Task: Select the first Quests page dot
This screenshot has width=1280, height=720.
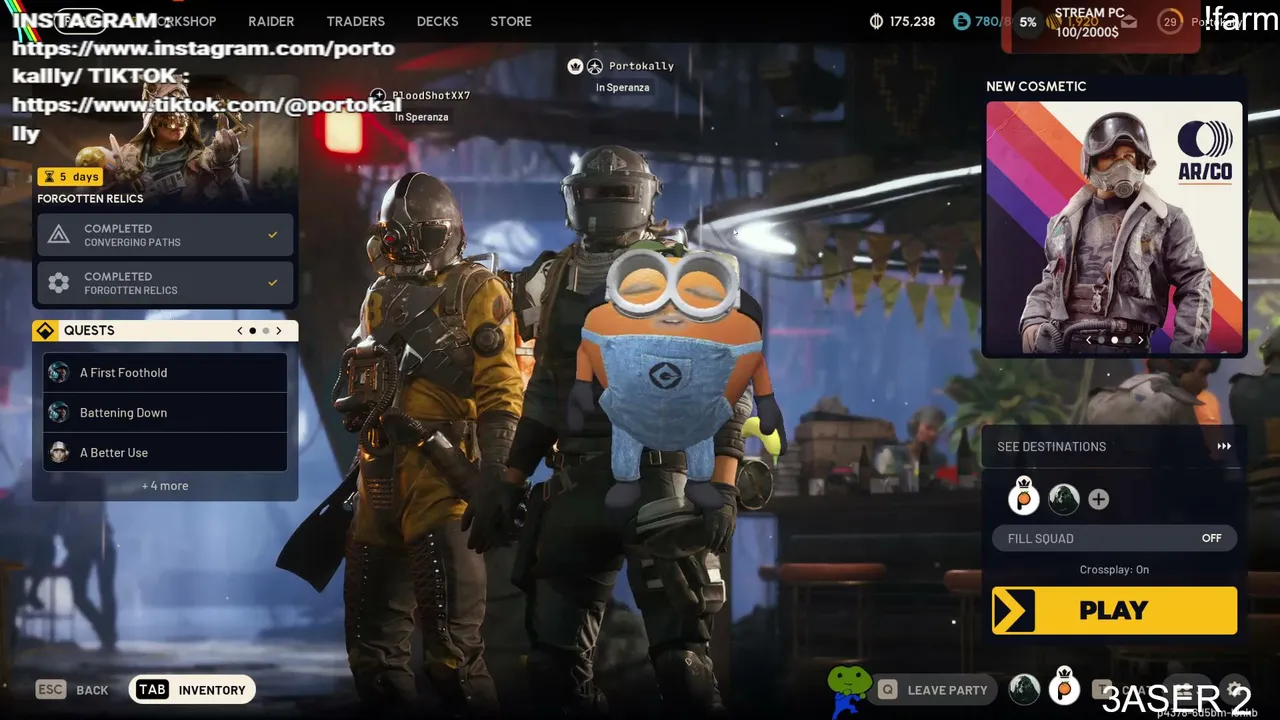Action: point(252,331)
